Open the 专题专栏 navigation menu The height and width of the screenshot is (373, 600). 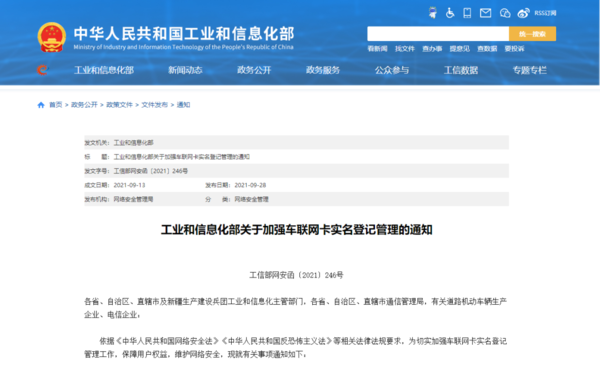coord(530,70)
